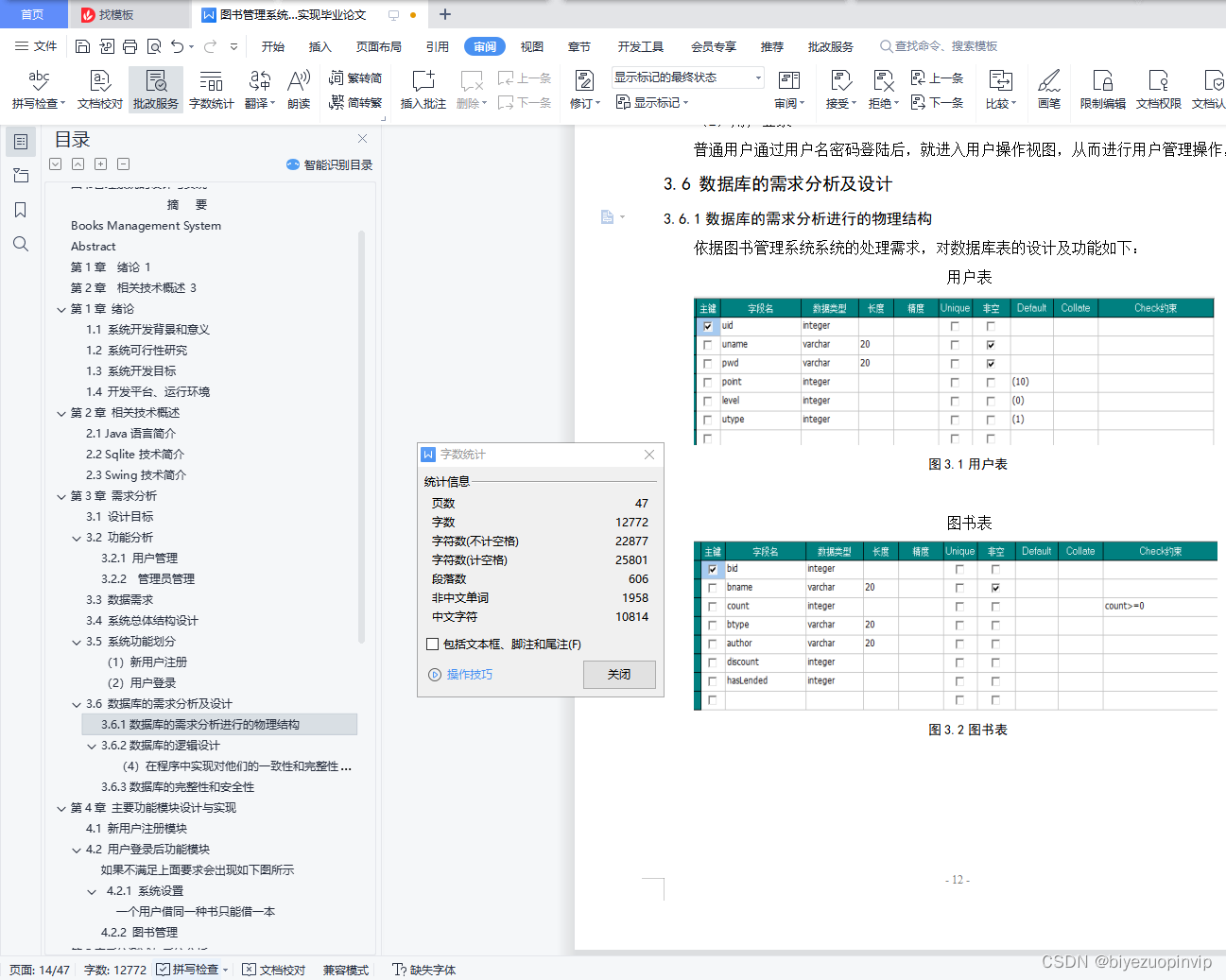The height and width of the screenshot is (980, 1226).
Task: Collapse 第1章 绪论 in outline
Action: click(61, 309)
